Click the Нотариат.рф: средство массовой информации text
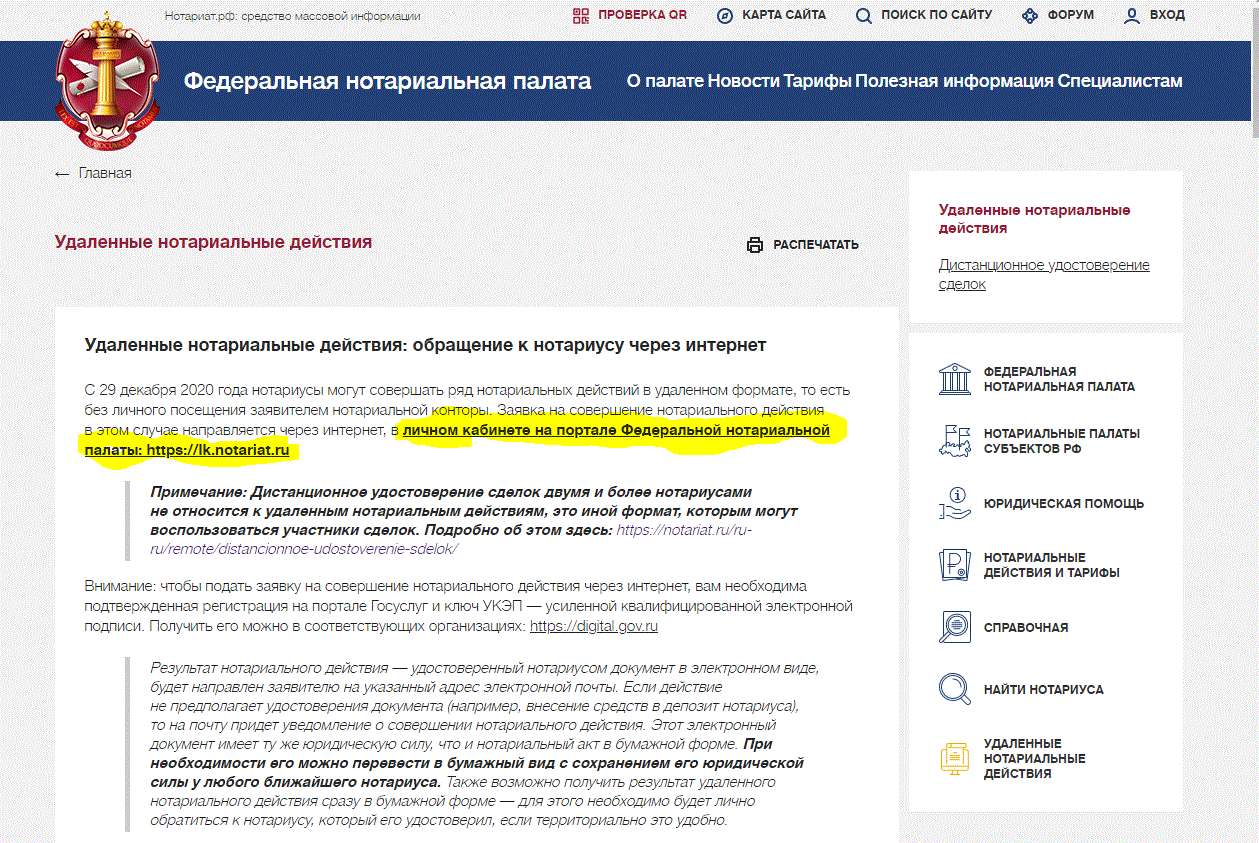Screen dimensions: 1259x843 (293, 16)
